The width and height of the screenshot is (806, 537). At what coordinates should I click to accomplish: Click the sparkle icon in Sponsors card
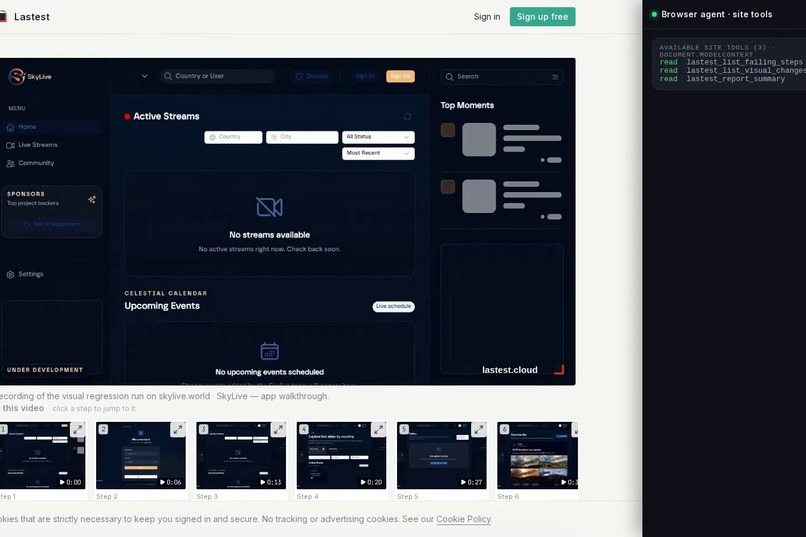(91, 199)
